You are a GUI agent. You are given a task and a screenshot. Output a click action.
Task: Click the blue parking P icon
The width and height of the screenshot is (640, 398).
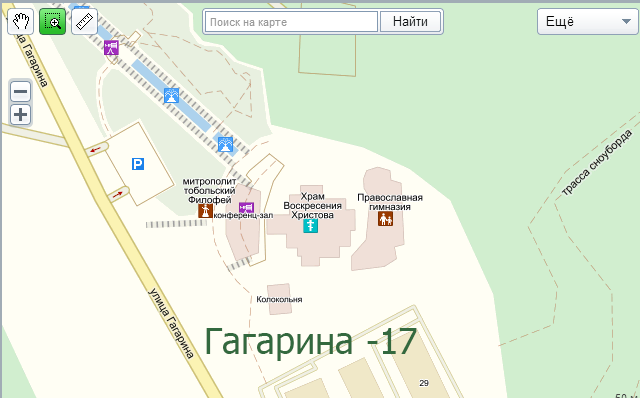click(138, 164)
